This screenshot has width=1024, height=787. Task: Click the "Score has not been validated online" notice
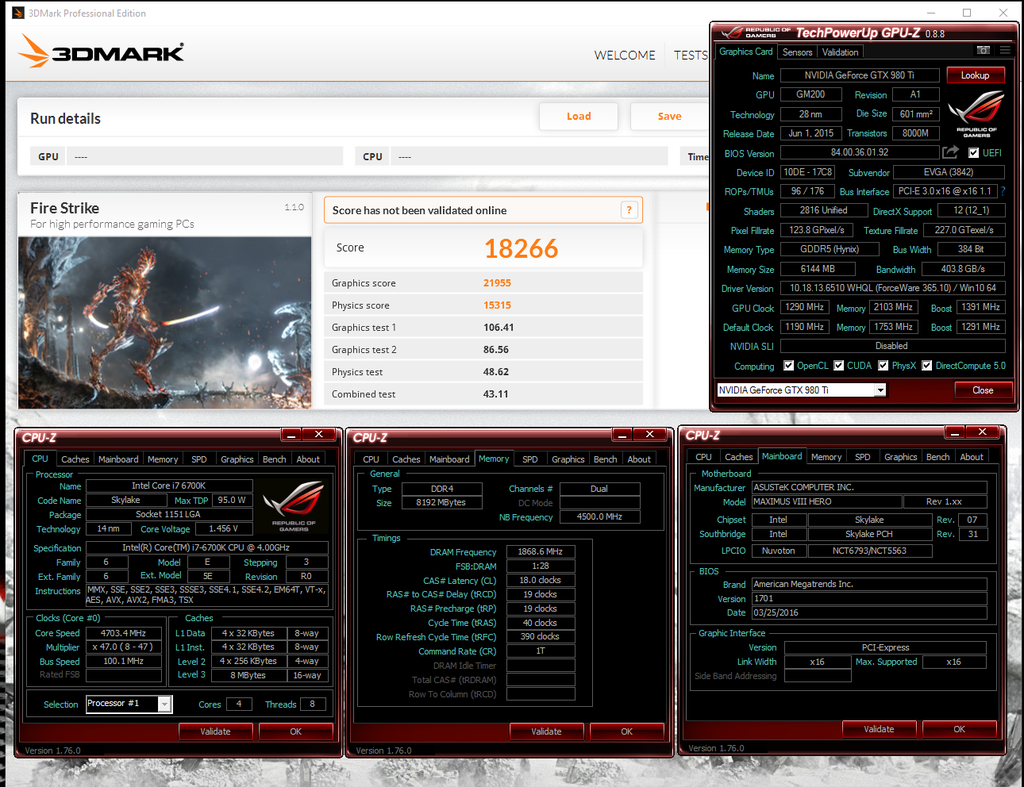tap(483, 210)
